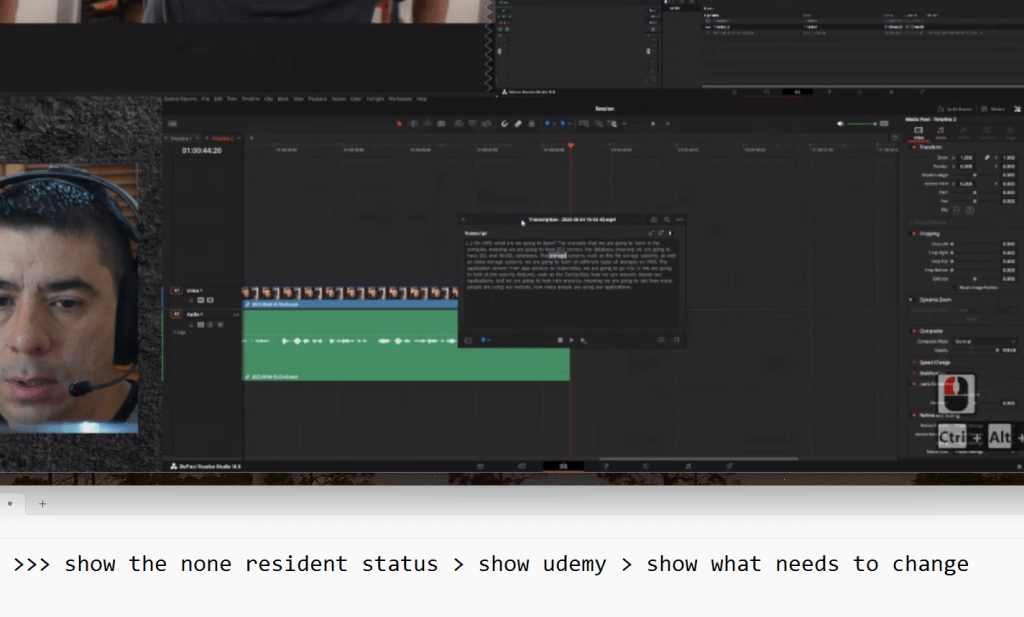Adjust the Rotation Angle slider
This screenshot has width=1024, height=617.
(x=975, y=175)
